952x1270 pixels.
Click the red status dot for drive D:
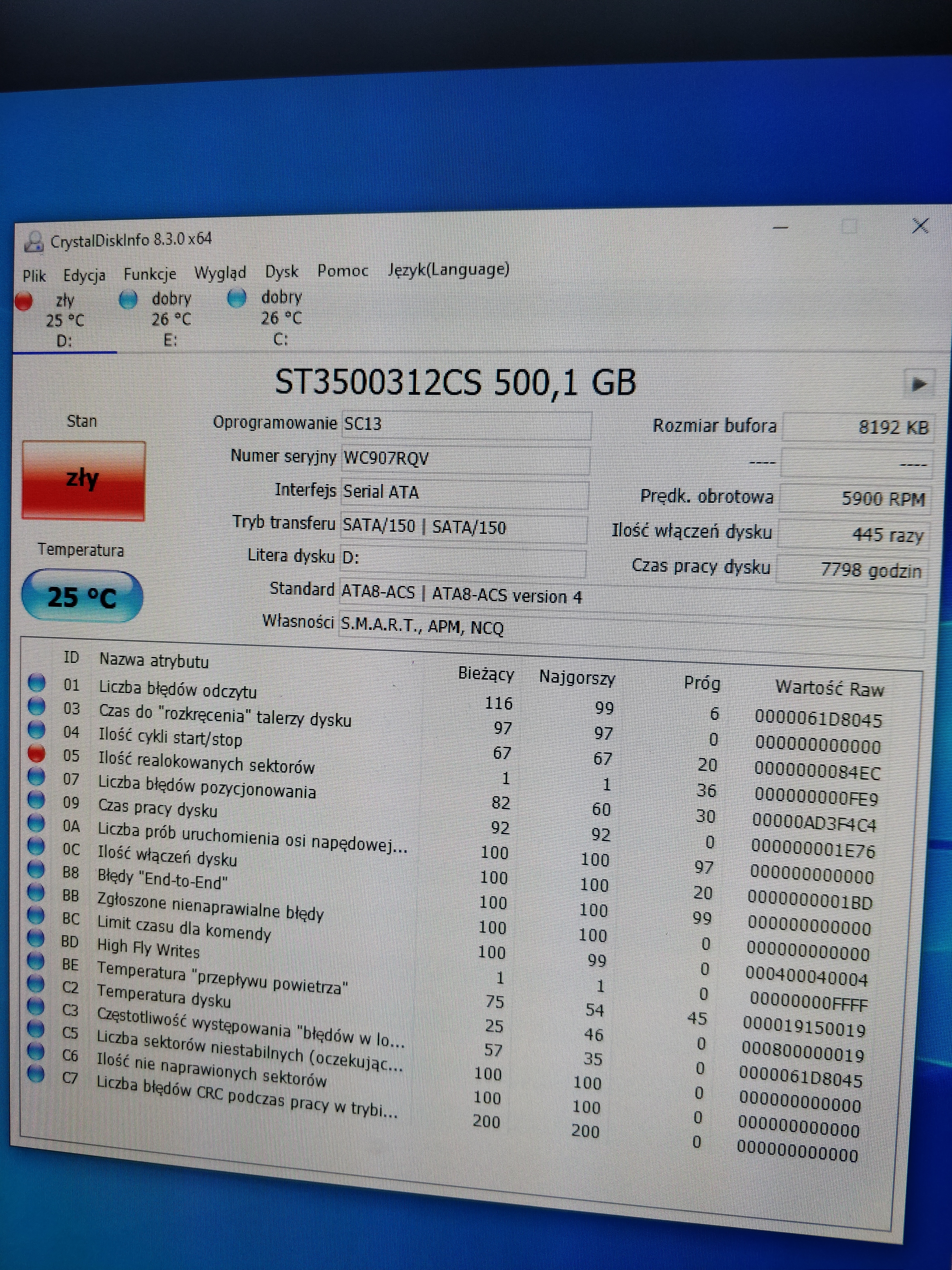tap(24, 301)
